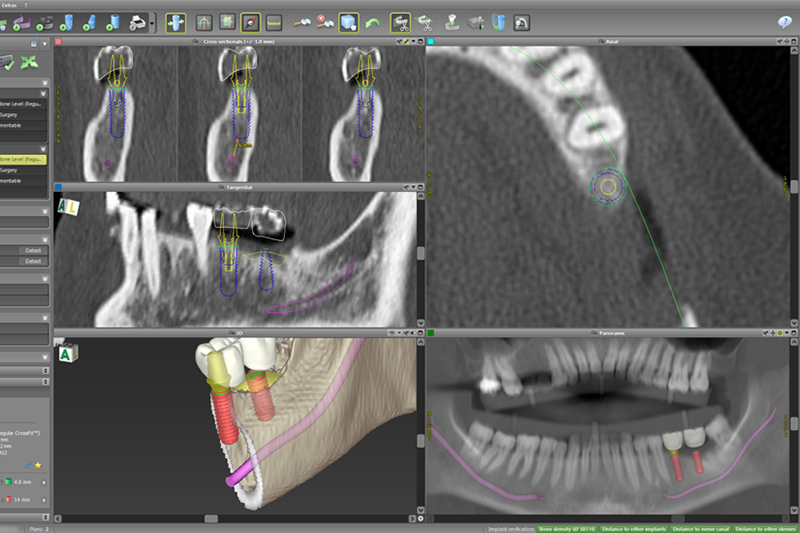Click the green checkmark plan icon
Image resolution: width=800 pixels, height=533 pixels.
(7, 63)
